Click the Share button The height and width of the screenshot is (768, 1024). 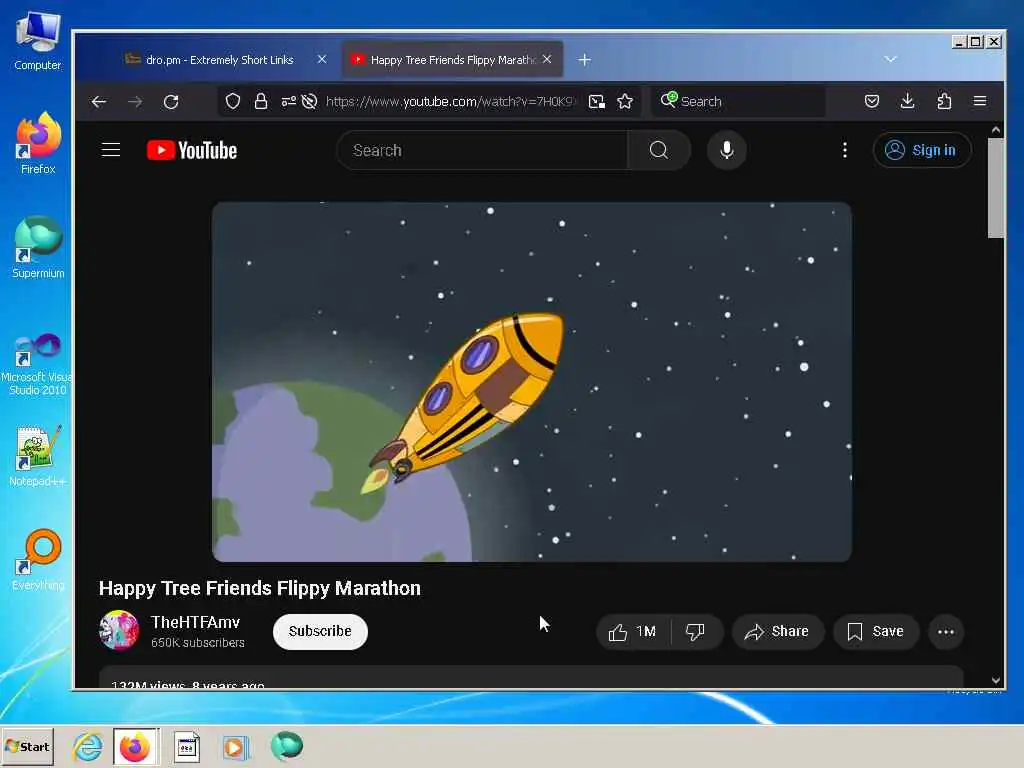[777, 632]
